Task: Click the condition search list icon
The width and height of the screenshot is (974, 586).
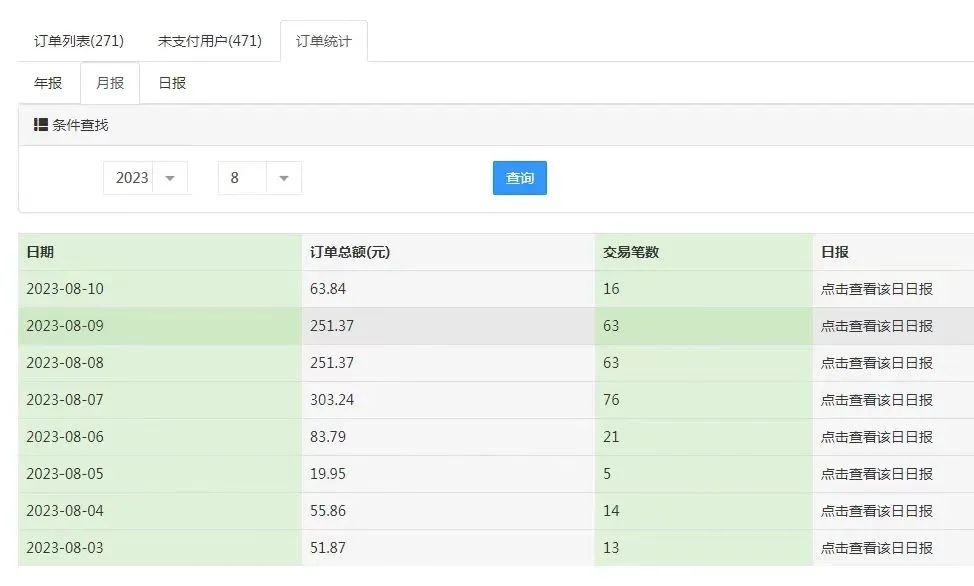Action: pyautogui.click(x=40, y=124)
